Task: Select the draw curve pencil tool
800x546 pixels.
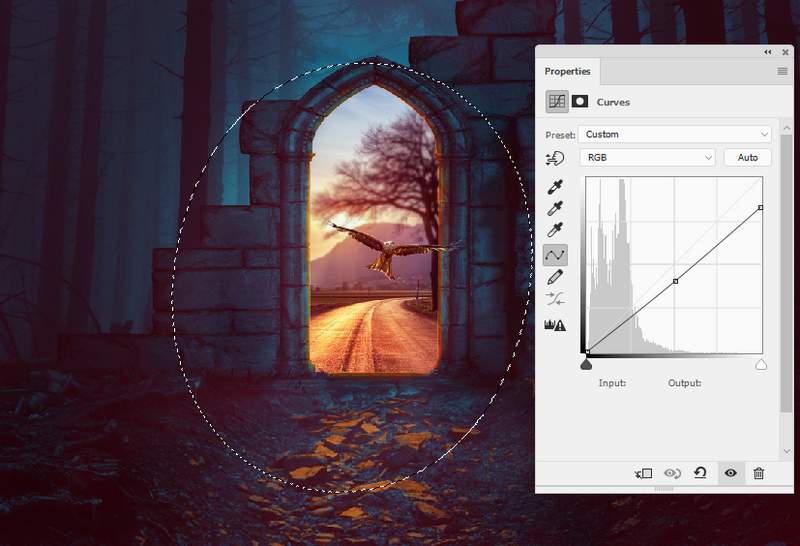Action: 555,277
